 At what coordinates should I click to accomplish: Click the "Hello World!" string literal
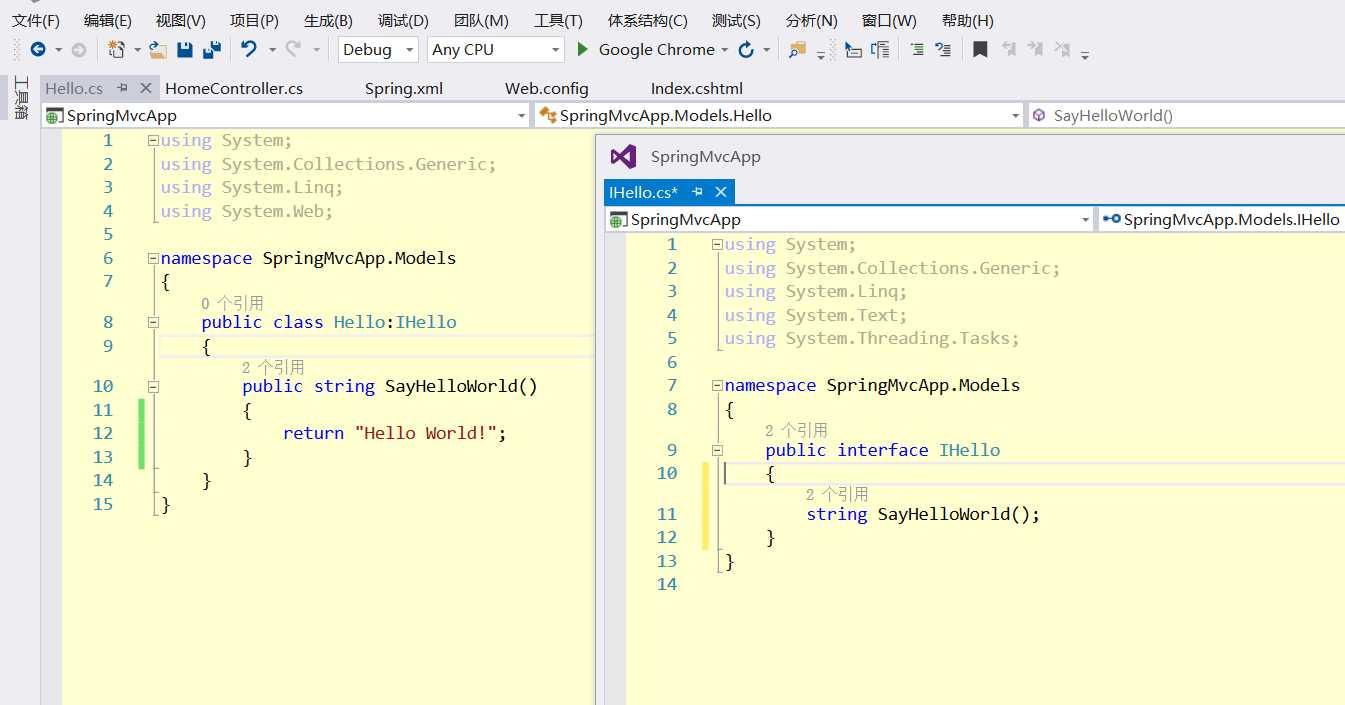(x=427, y=433)
